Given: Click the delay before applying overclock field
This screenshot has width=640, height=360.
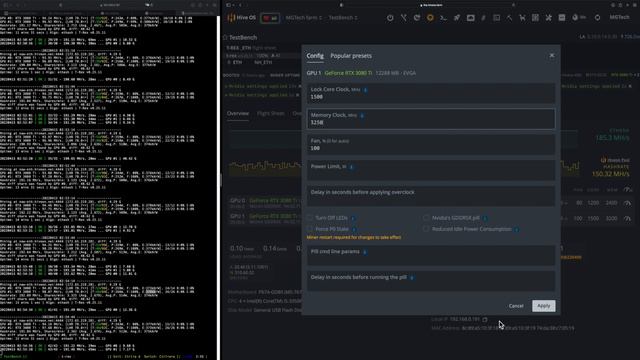Looking at the screenshot, I should coord(431,196).
